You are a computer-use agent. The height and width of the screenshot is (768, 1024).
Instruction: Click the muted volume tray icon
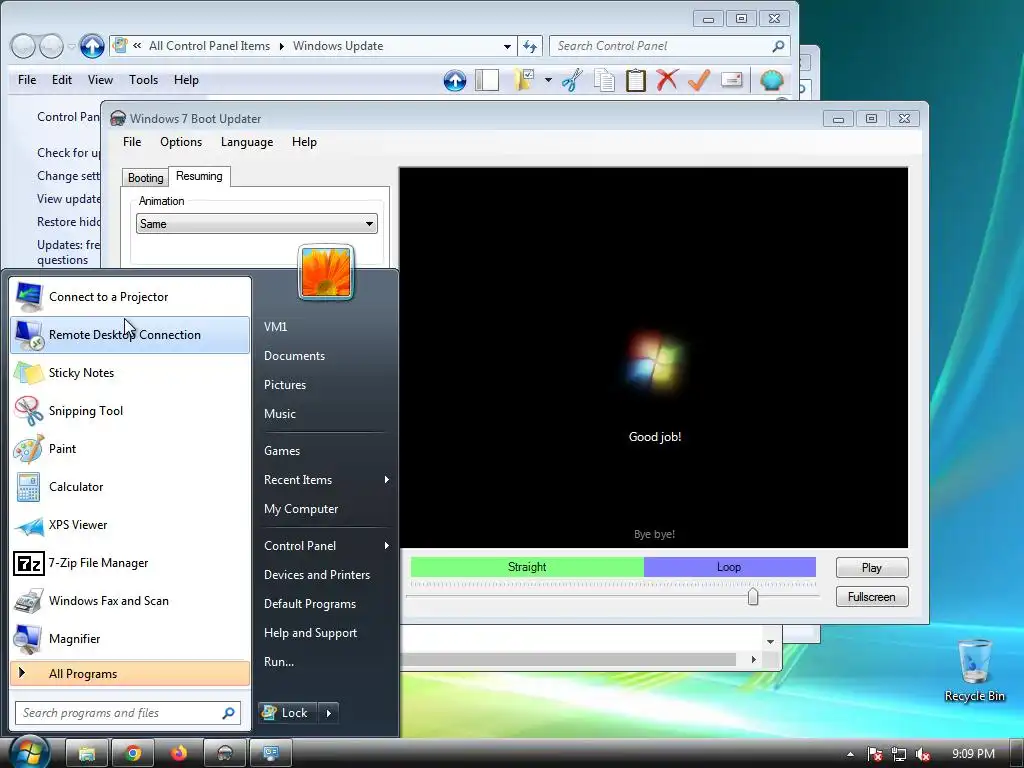(x=923, y=754)
